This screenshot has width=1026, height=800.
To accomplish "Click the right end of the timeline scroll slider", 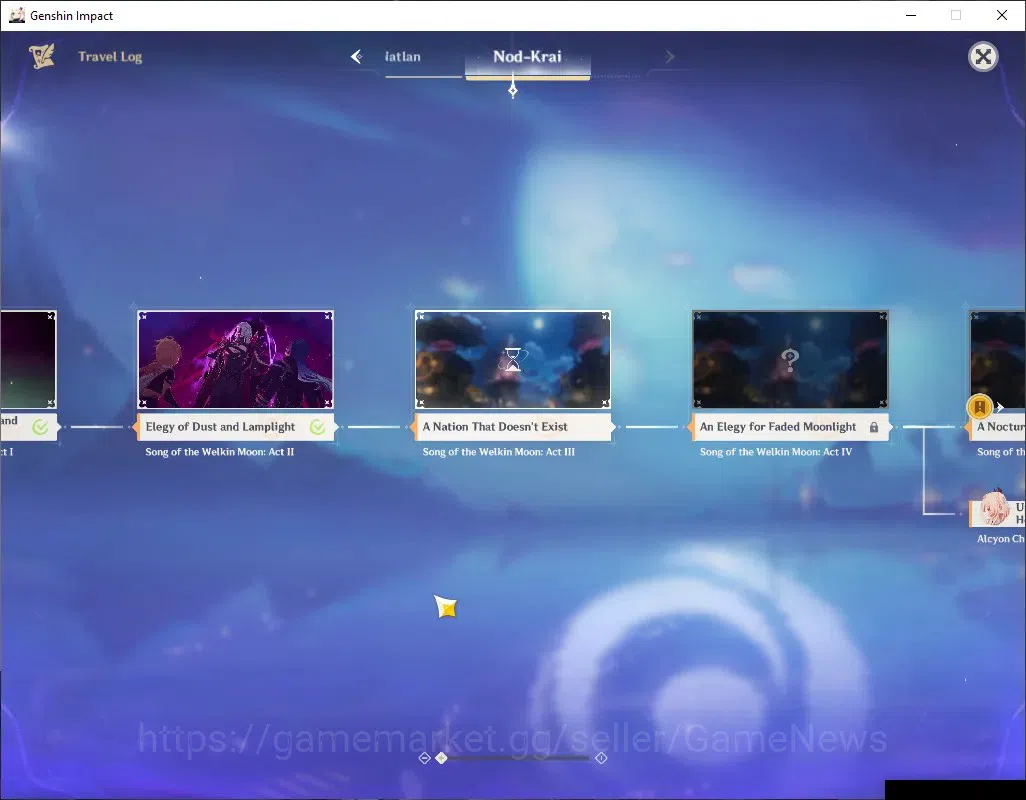I will pos(601,757).
